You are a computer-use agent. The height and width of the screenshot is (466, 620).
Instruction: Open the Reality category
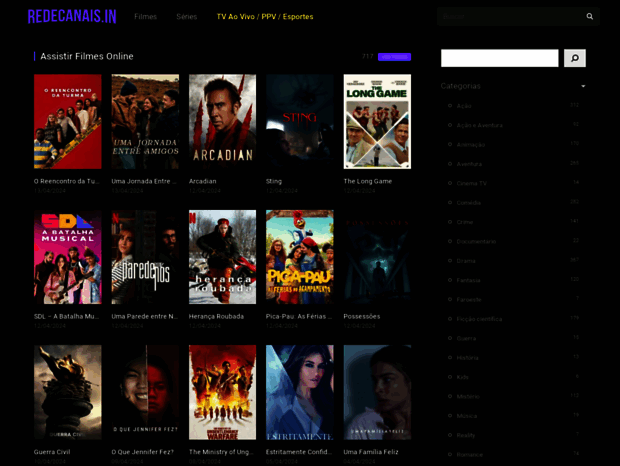pos(465,435)
